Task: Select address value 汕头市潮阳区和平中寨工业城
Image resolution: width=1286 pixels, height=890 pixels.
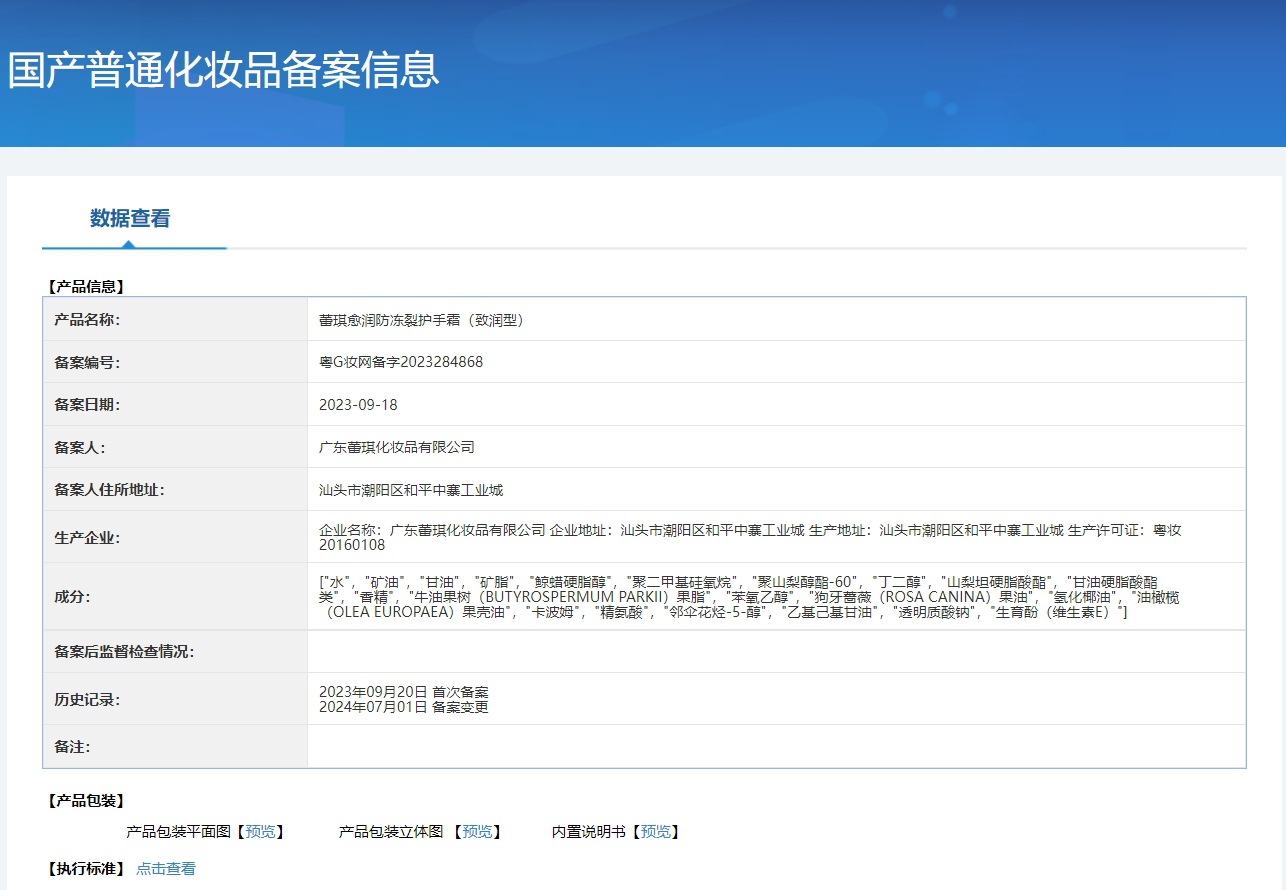Action: click(411, 490)
